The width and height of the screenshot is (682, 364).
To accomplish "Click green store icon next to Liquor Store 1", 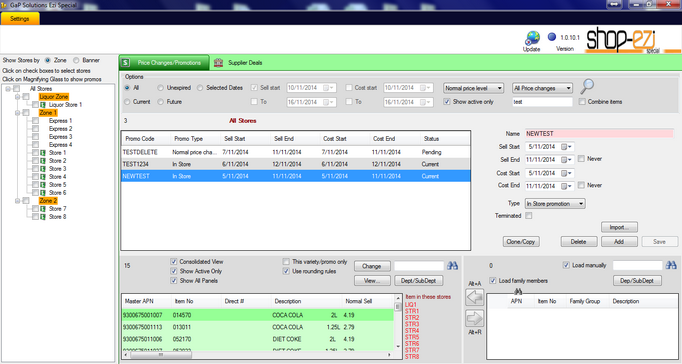I will (x=43, y=105).
